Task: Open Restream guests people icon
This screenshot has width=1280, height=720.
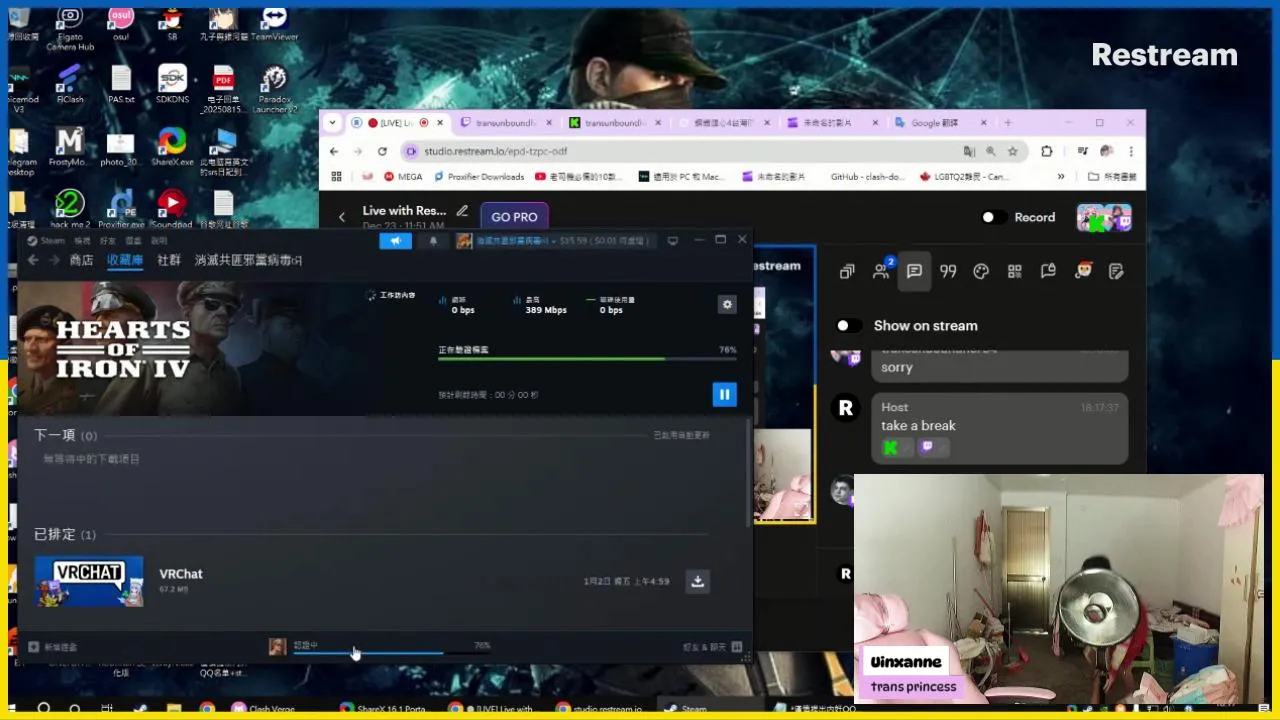Action: coord(881,271)
